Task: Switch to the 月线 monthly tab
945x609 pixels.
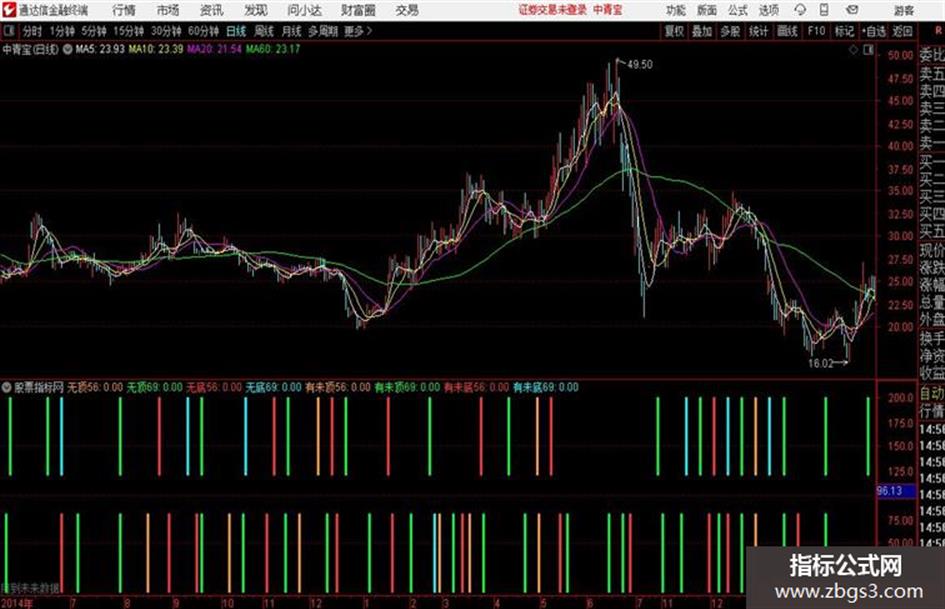Action: click(x=291, y=31)
